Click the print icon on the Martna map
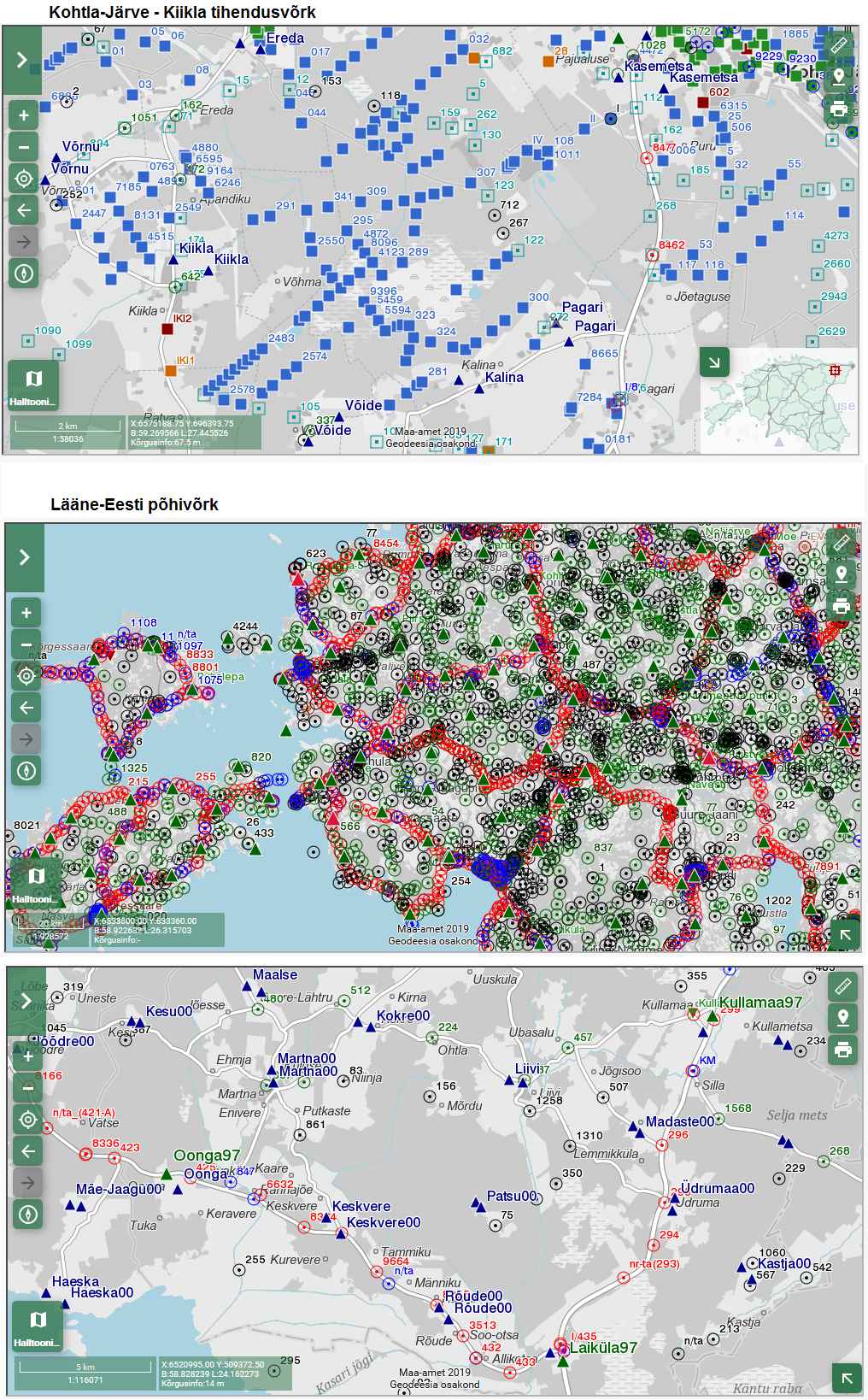 pyautogui.click(x=843, y=1050)
